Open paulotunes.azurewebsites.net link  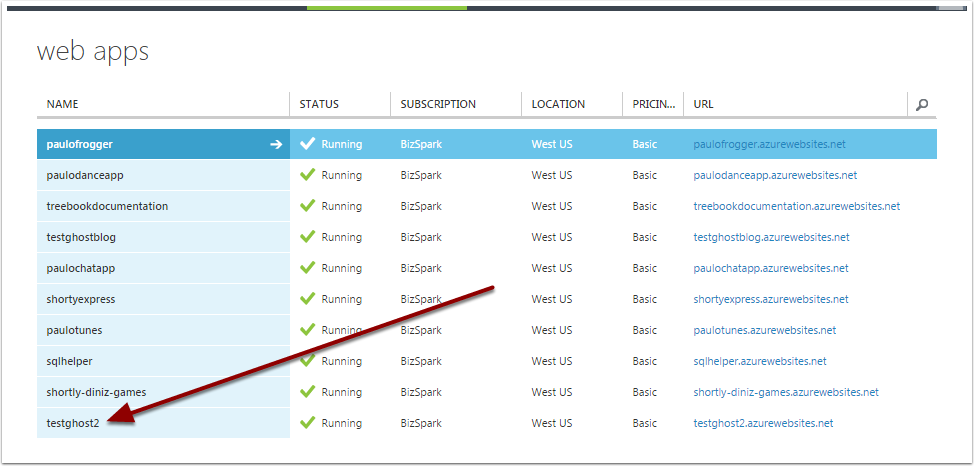point(765,331)
